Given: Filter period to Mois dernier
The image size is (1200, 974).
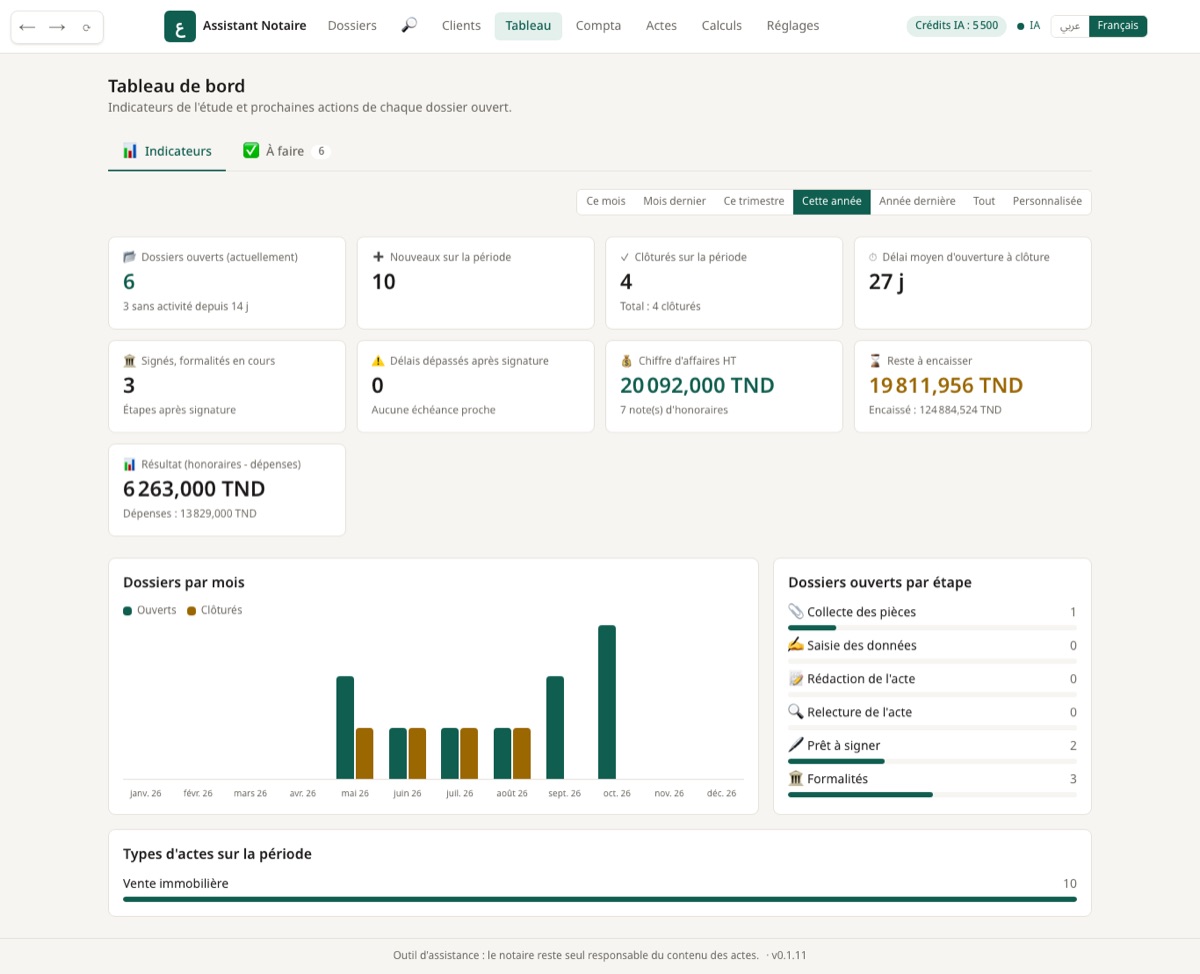Looking at the screenshot, I should pyautogui.click(x=675, y=202).
